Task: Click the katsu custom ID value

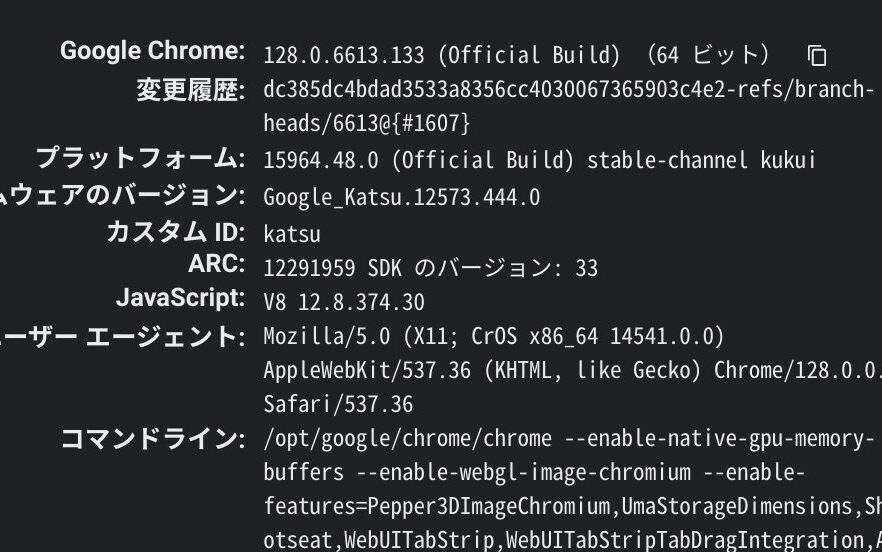Action: (292, 234)
